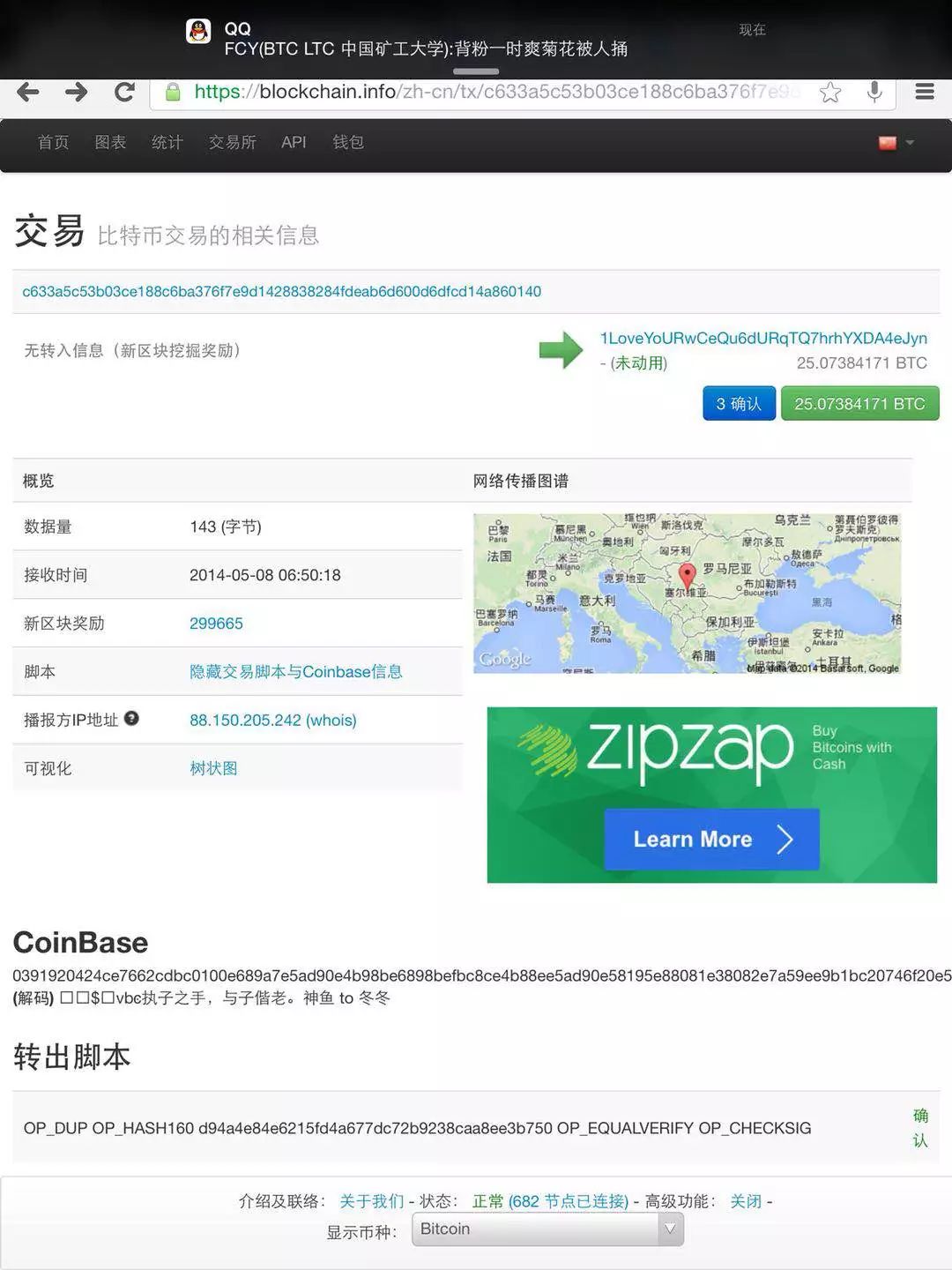Screen dimensions: 952x1270
Task: Open the 交易所 nav item
Action: point(232,142)
